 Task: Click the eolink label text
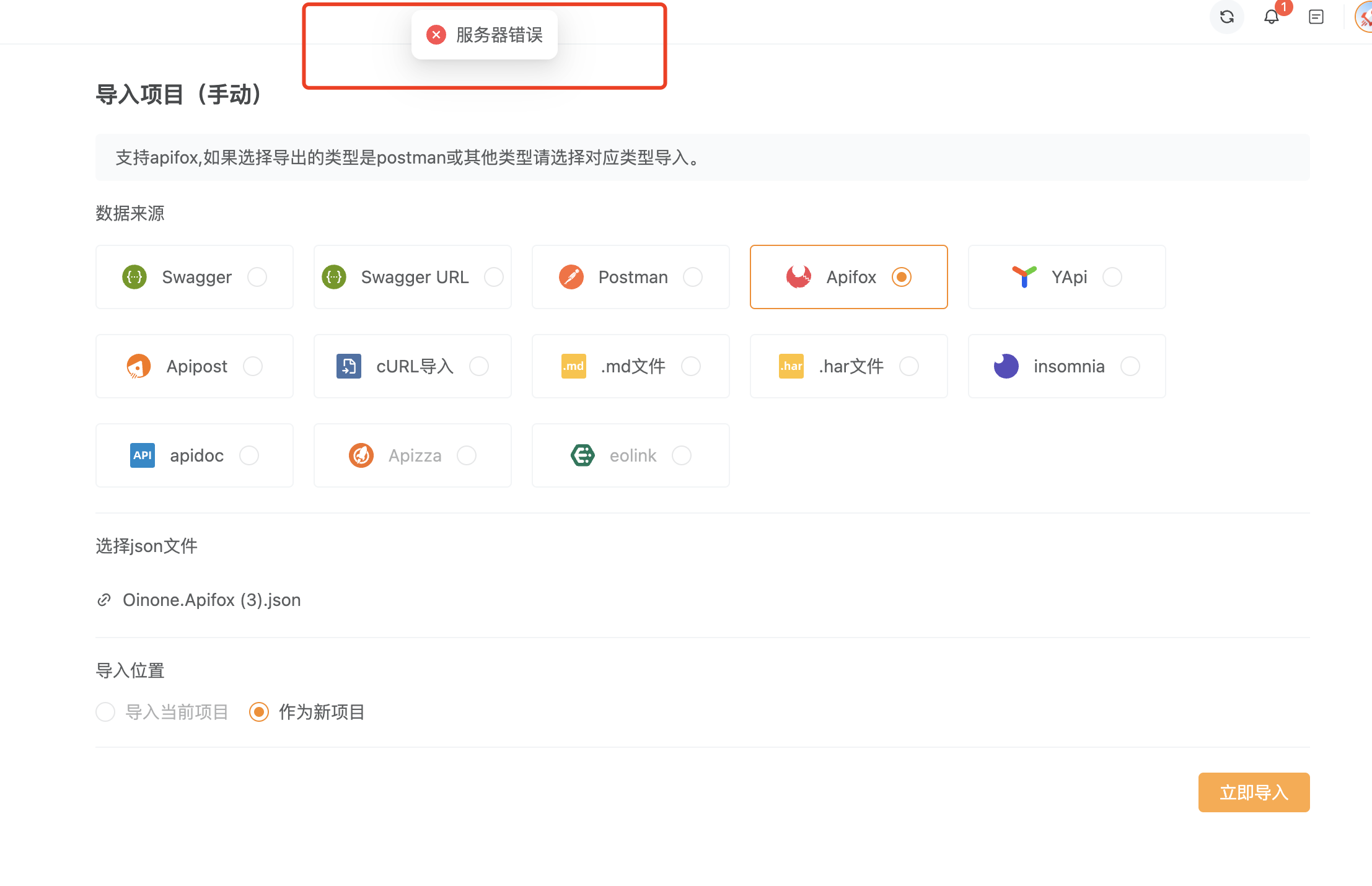pos(633,455)
